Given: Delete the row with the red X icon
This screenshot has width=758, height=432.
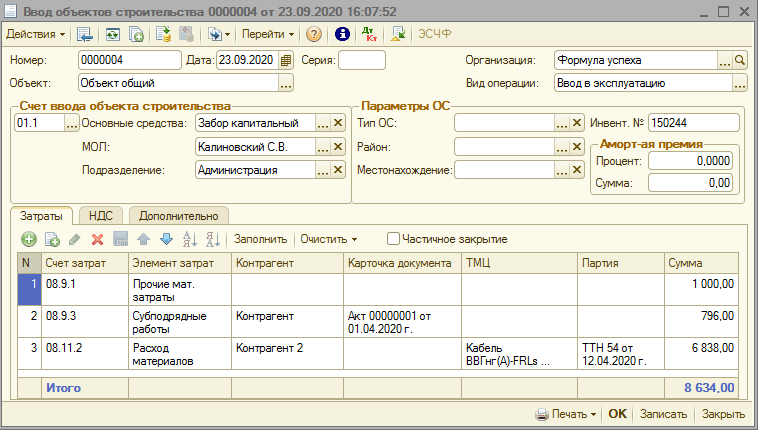Looking at the screenshot, I should click(98, 239).
